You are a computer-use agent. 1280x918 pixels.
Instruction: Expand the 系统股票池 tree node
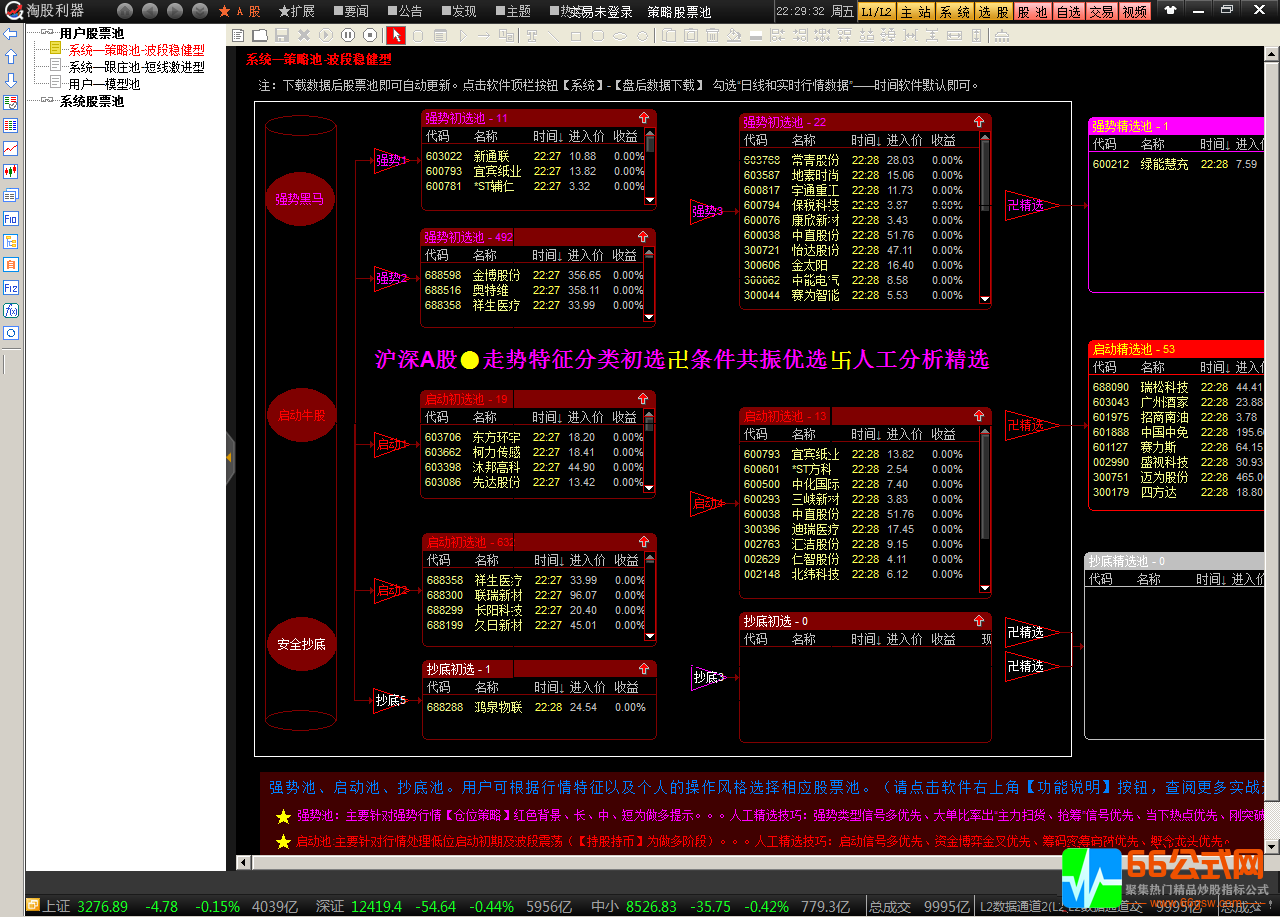click(45, 101)
